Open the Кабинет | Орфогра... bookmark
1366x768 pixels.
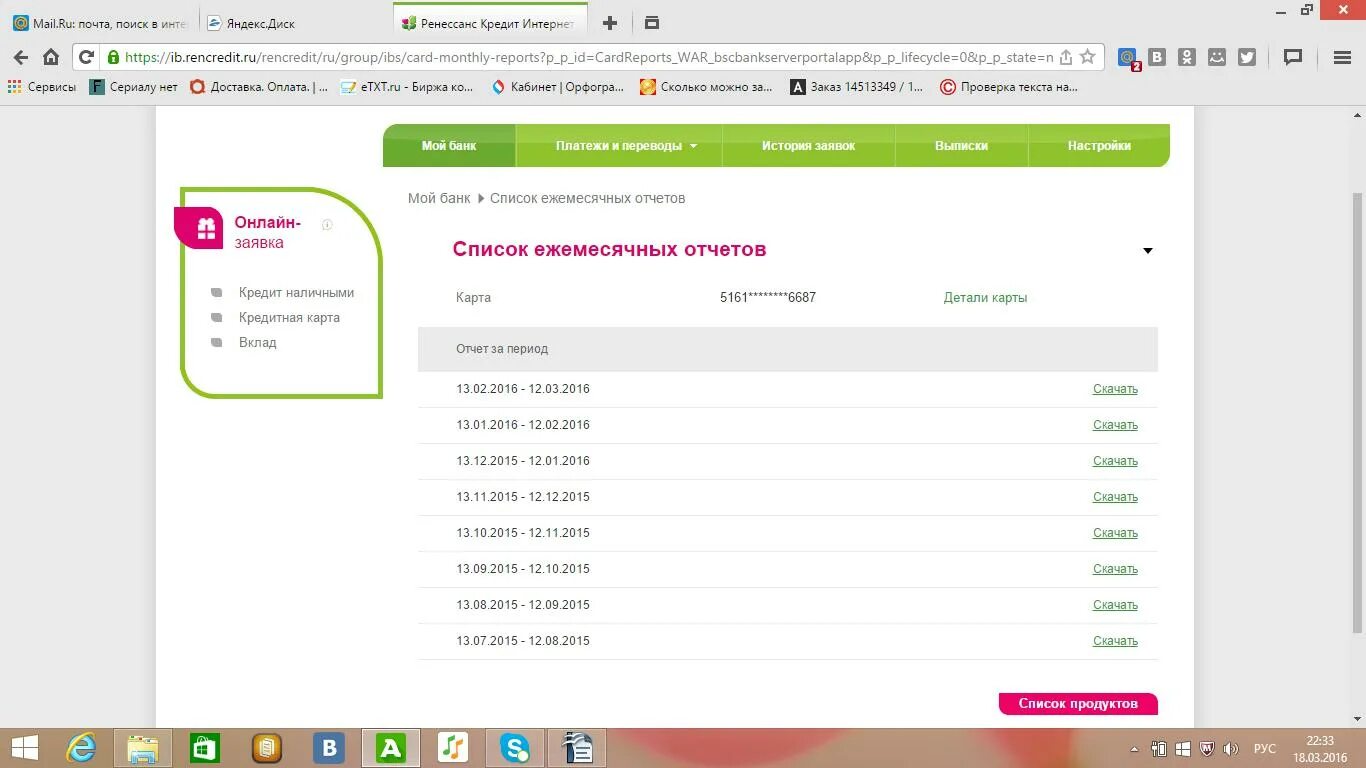point(558,87)
